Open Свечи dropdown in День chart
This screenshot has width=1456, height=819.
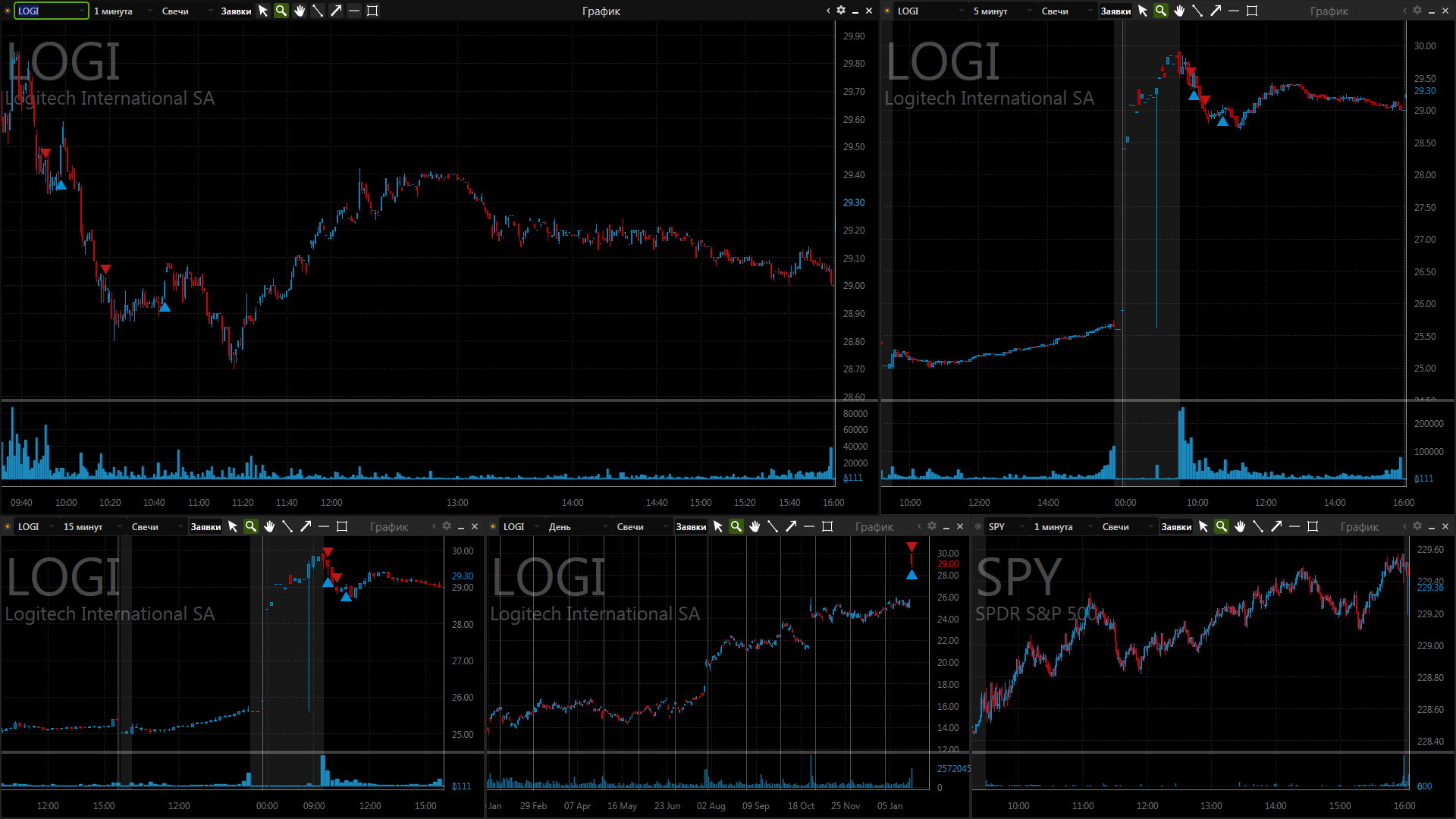click(x=641, y=527)
